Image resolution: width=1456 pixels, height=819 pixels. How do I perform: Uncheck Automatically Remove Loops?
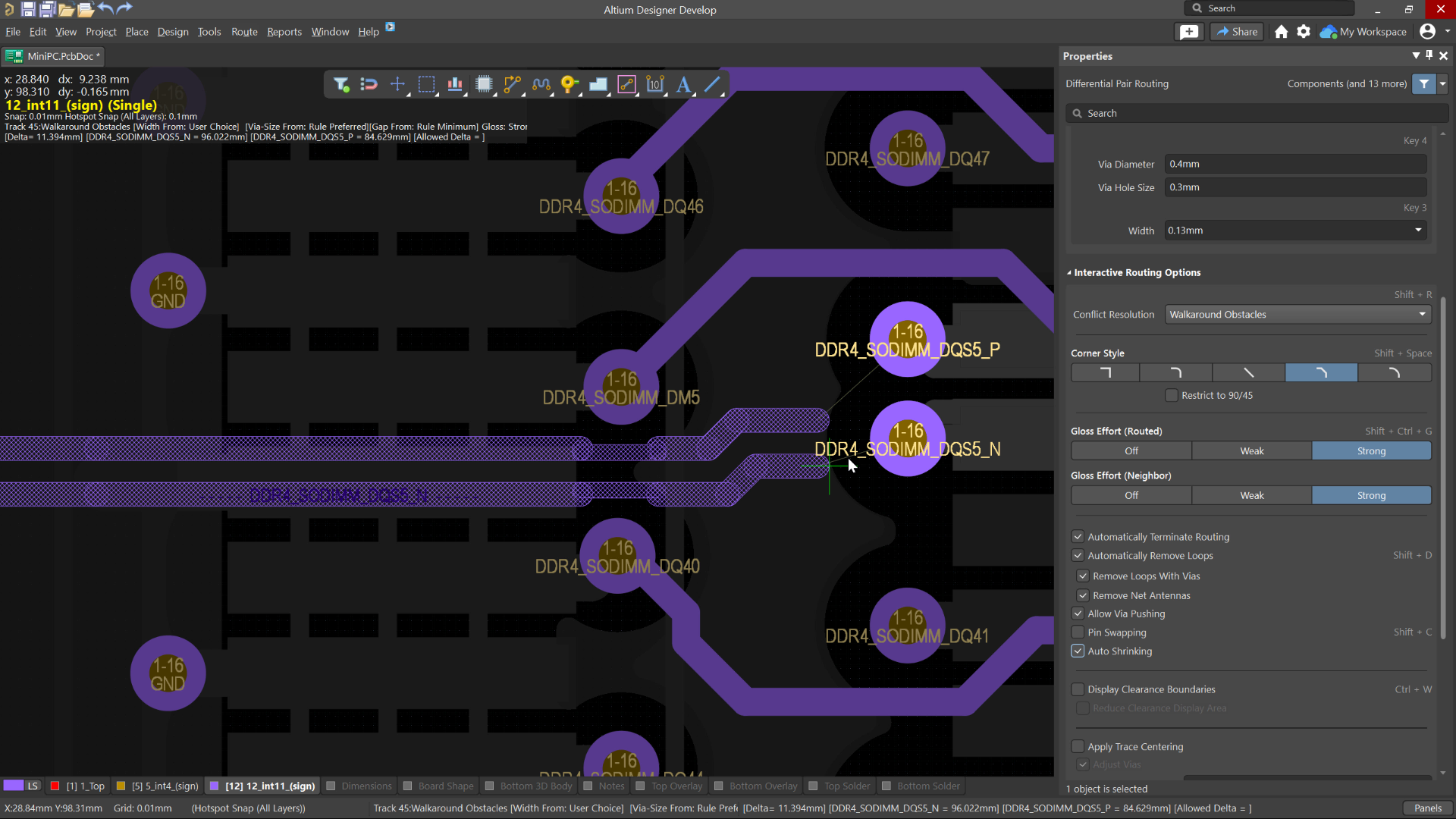click(x=1078, y=556)
